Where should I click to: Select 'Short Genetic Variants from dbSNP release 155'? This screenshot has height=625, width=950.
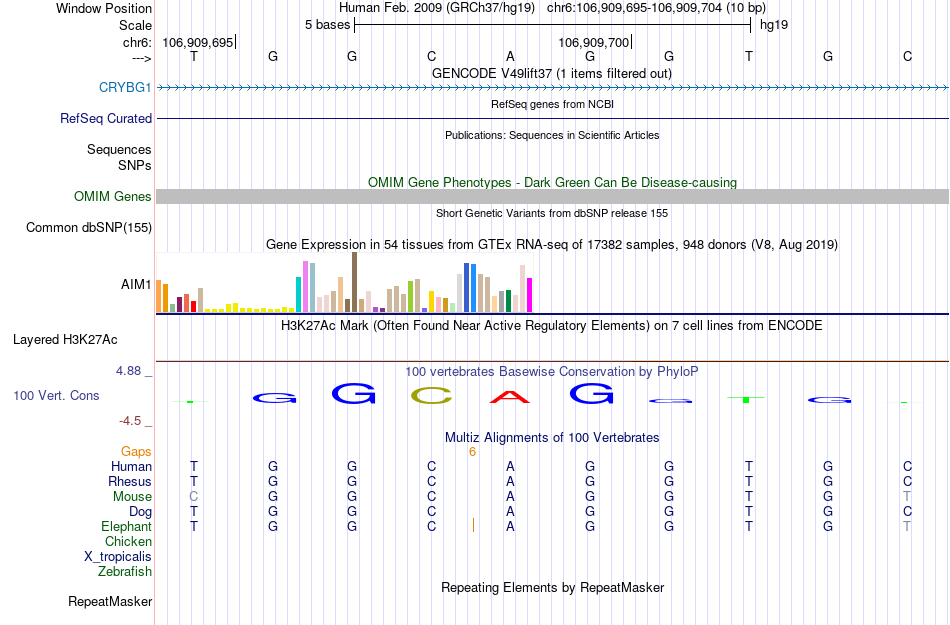552,213
